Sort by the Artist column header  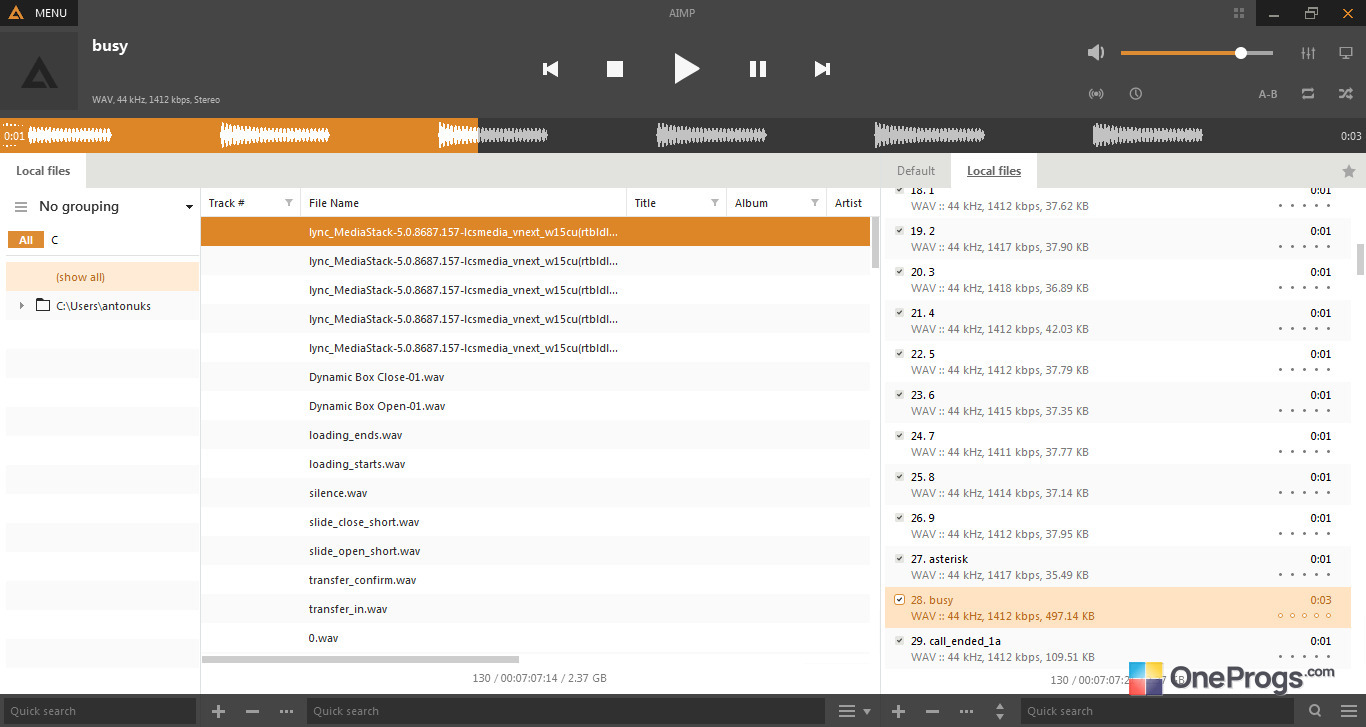(x=849, y=203)
